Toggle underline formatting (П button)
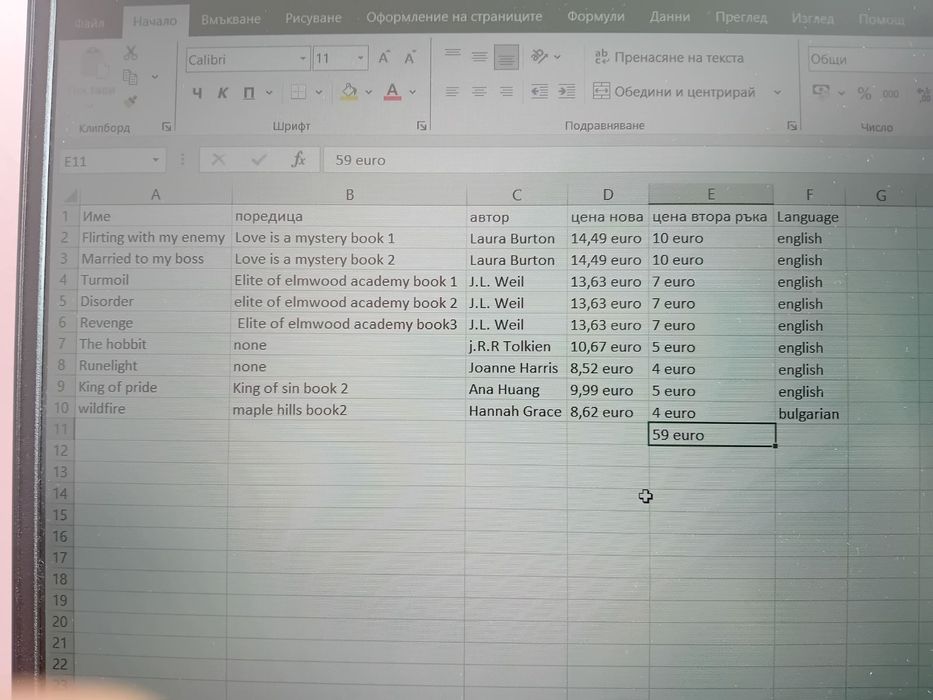The width and height of the screenshot is (933, 700). pyautogui.click(x=249, y=93)
